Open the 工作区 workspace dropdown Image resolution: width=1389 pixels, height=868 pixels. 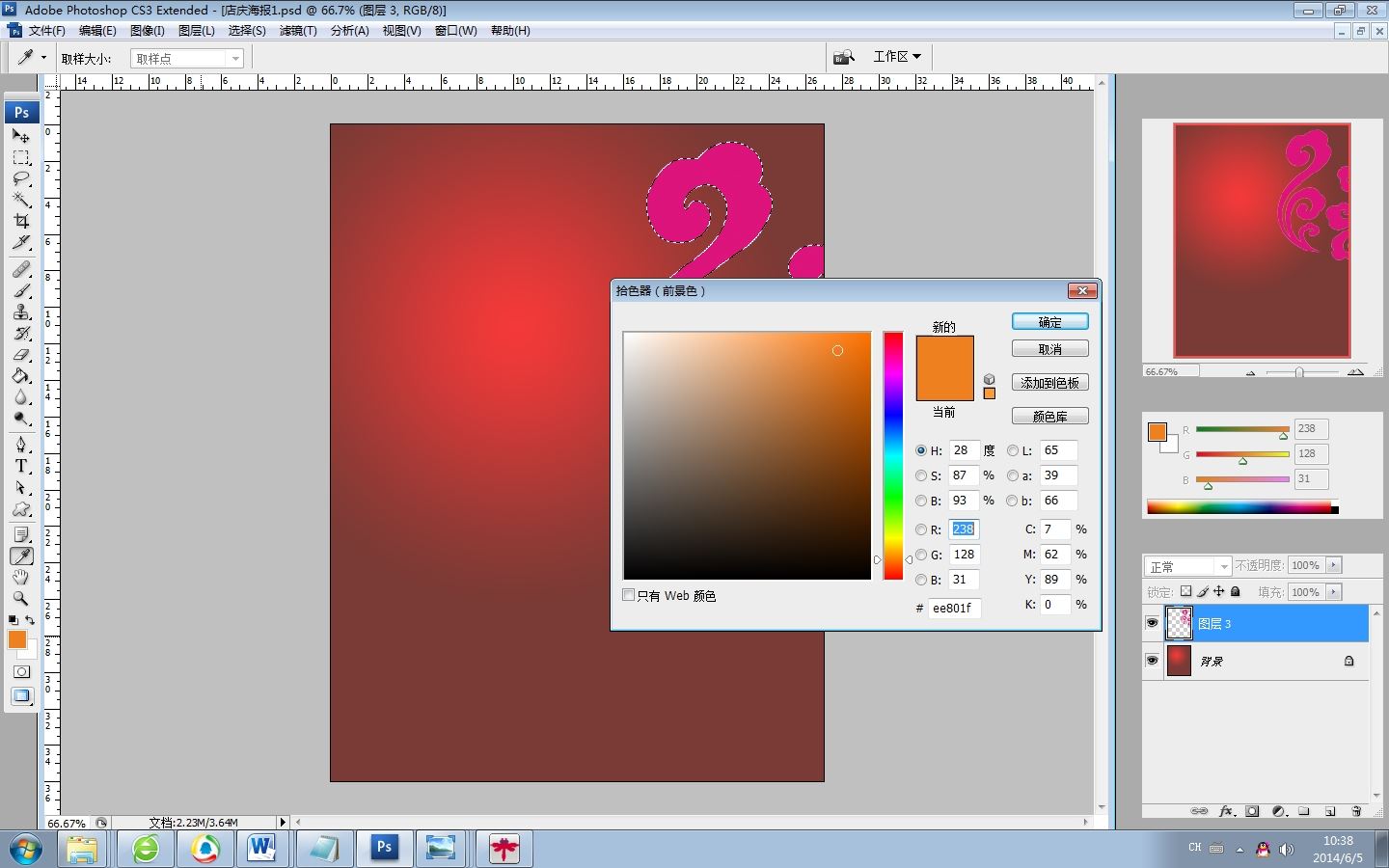[x=897, y=57]
